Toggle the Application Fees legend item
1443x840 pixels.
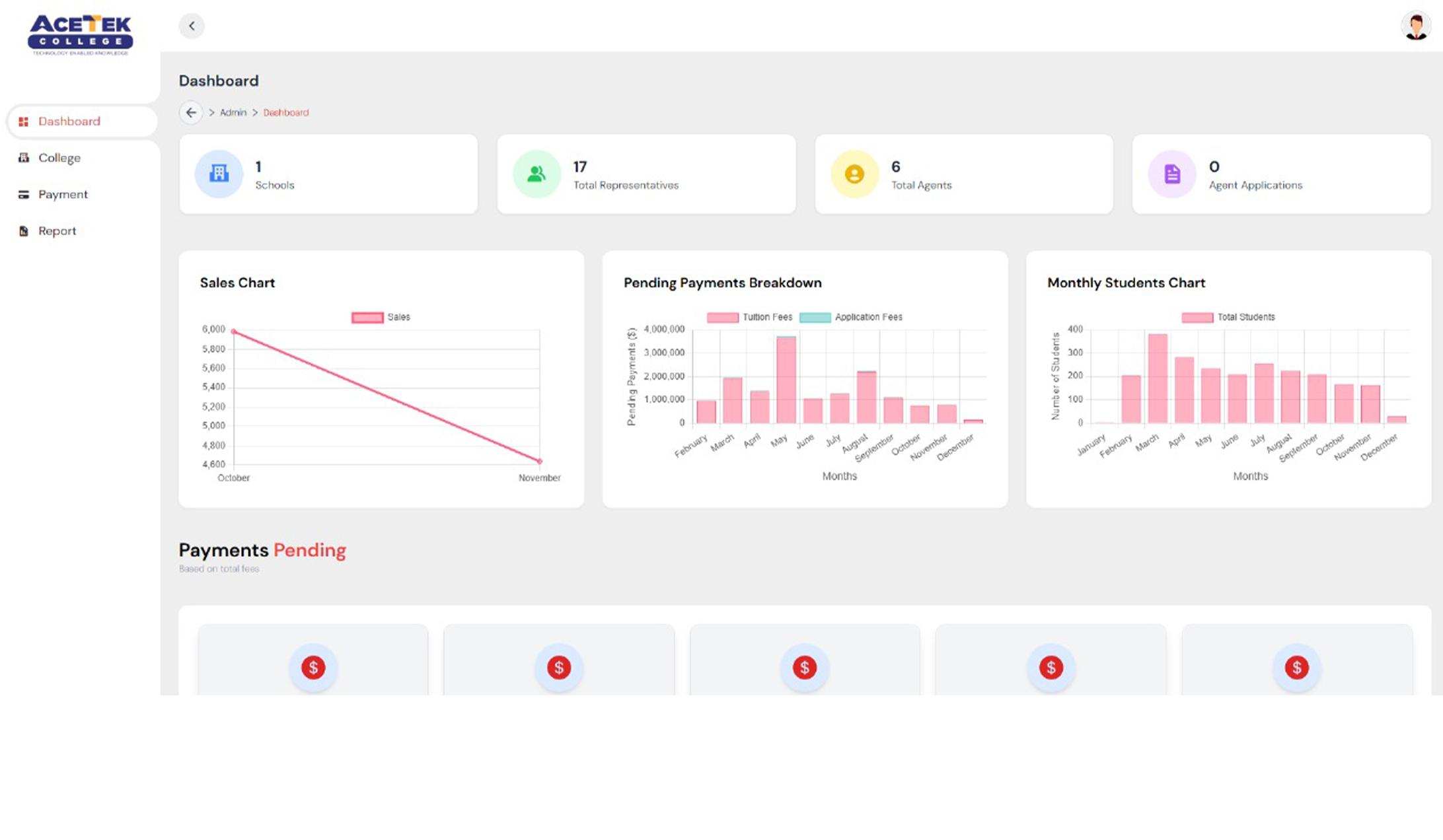(x=852, y=317)
